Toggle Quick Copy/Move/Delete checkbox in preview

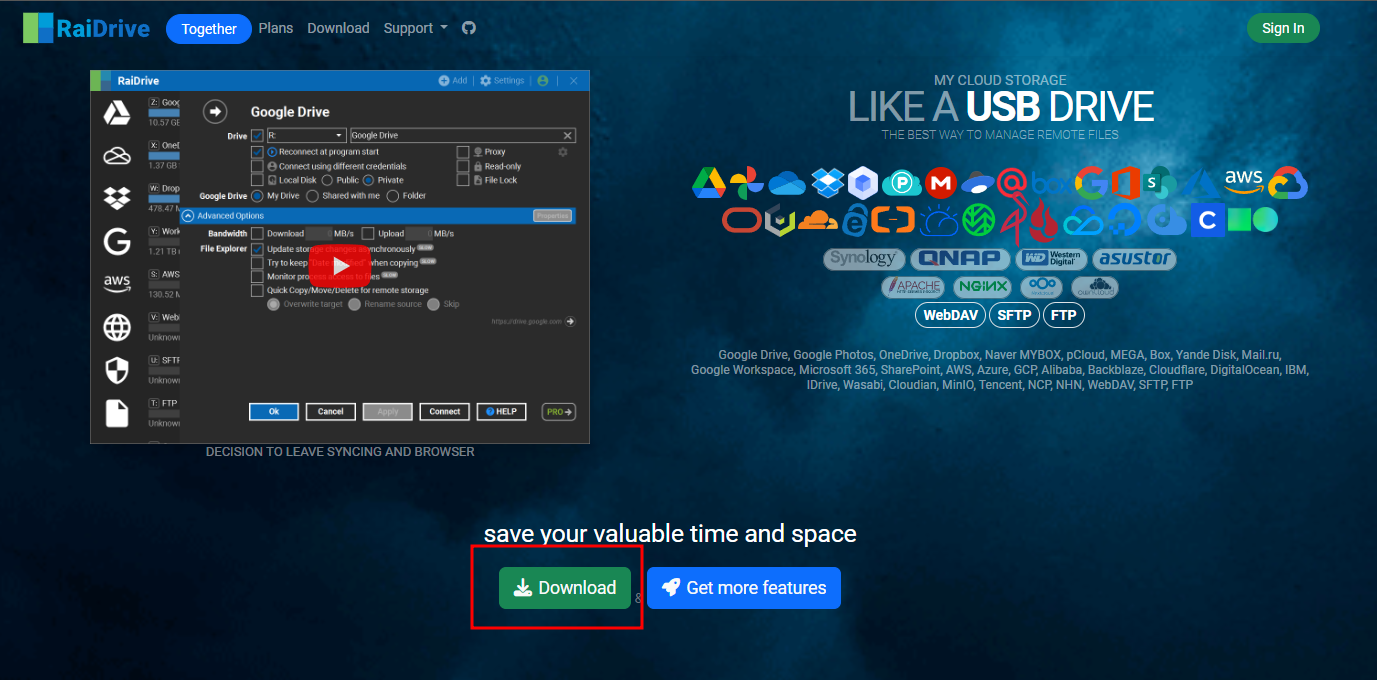point(257,290)
